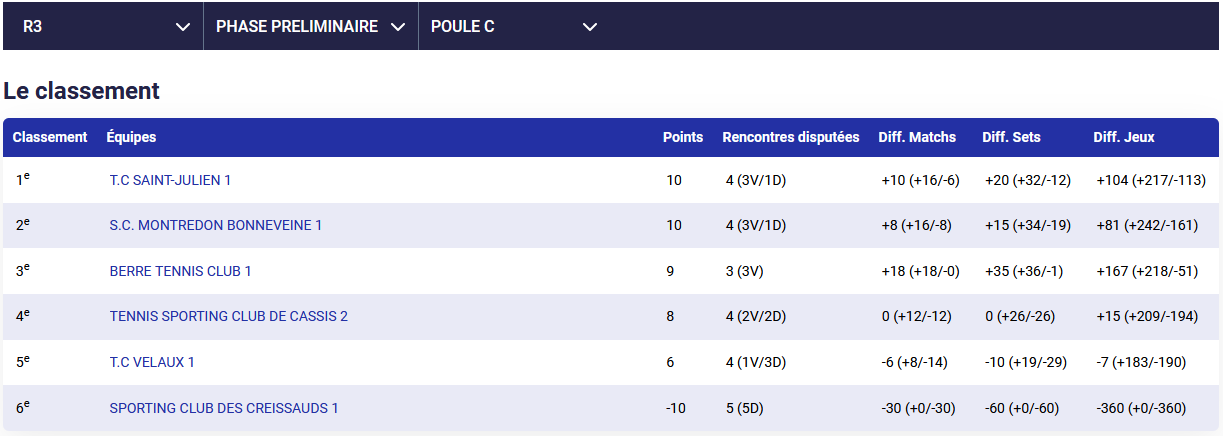This screenshot has height=436, width=1223.
Task: Click the +20 (+32/-12) set difference
Action: click(x=1028, y=180)
